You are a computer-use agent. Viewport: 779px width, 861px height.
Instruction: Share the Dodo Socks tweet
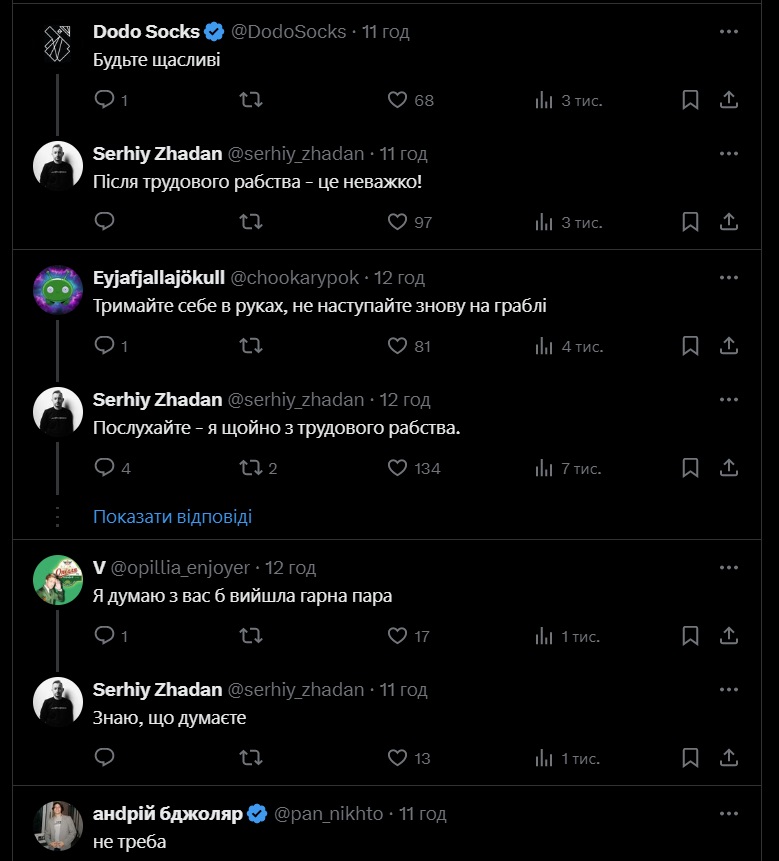pos(729,100)
